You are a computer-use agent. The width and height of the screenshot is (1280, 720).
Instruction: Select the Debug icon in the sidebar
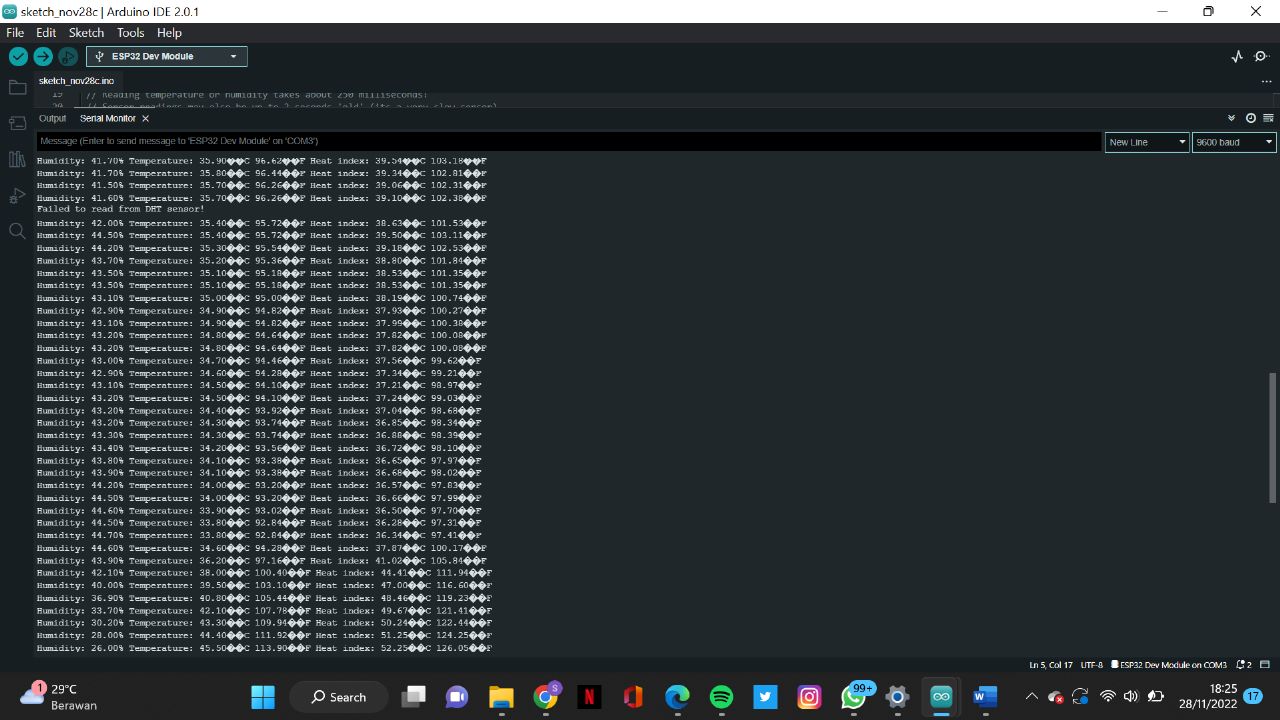17,195
